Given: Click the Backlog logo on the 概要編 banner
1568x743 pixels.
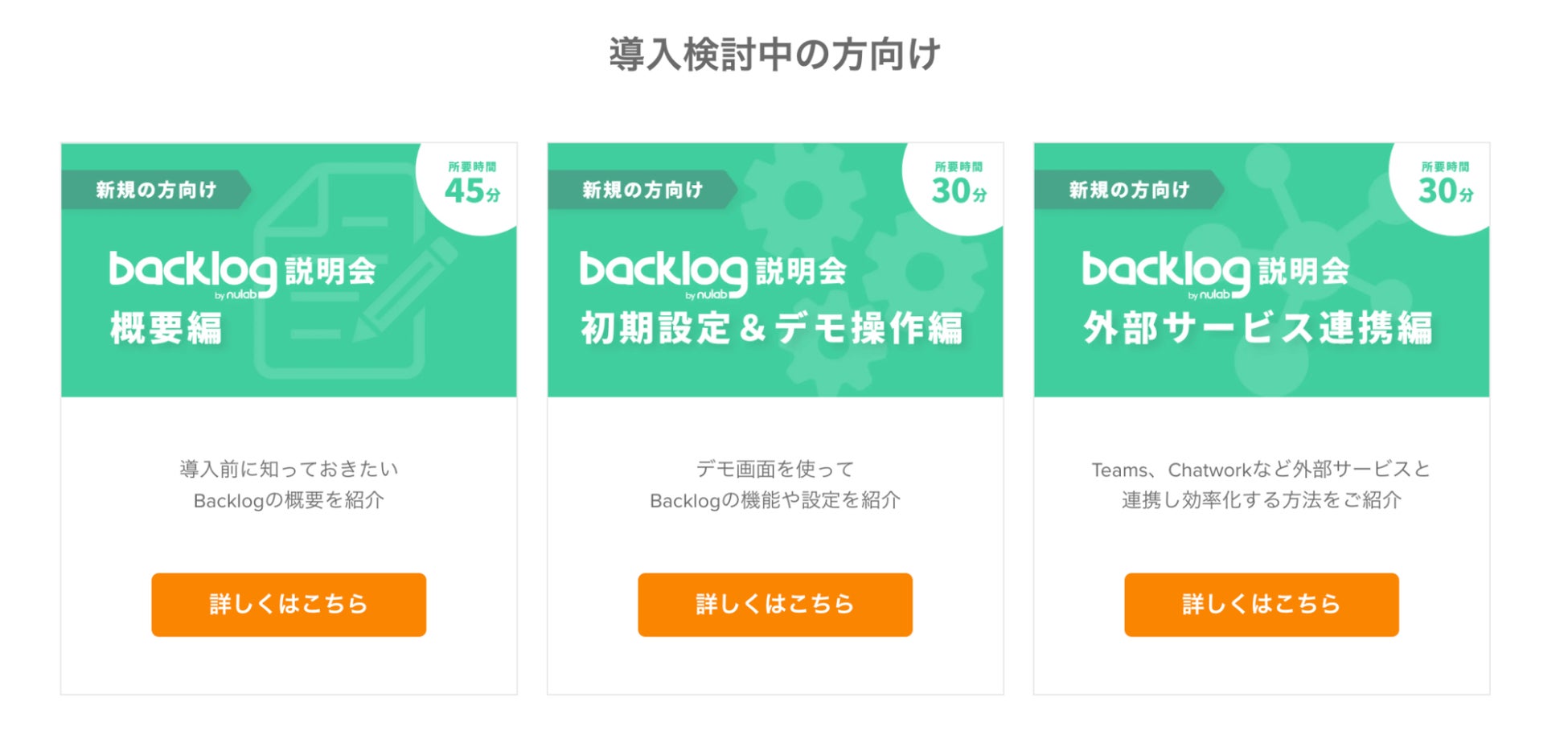Looking at the screenshot, I should pyautogui.click(x=192, y=272).
